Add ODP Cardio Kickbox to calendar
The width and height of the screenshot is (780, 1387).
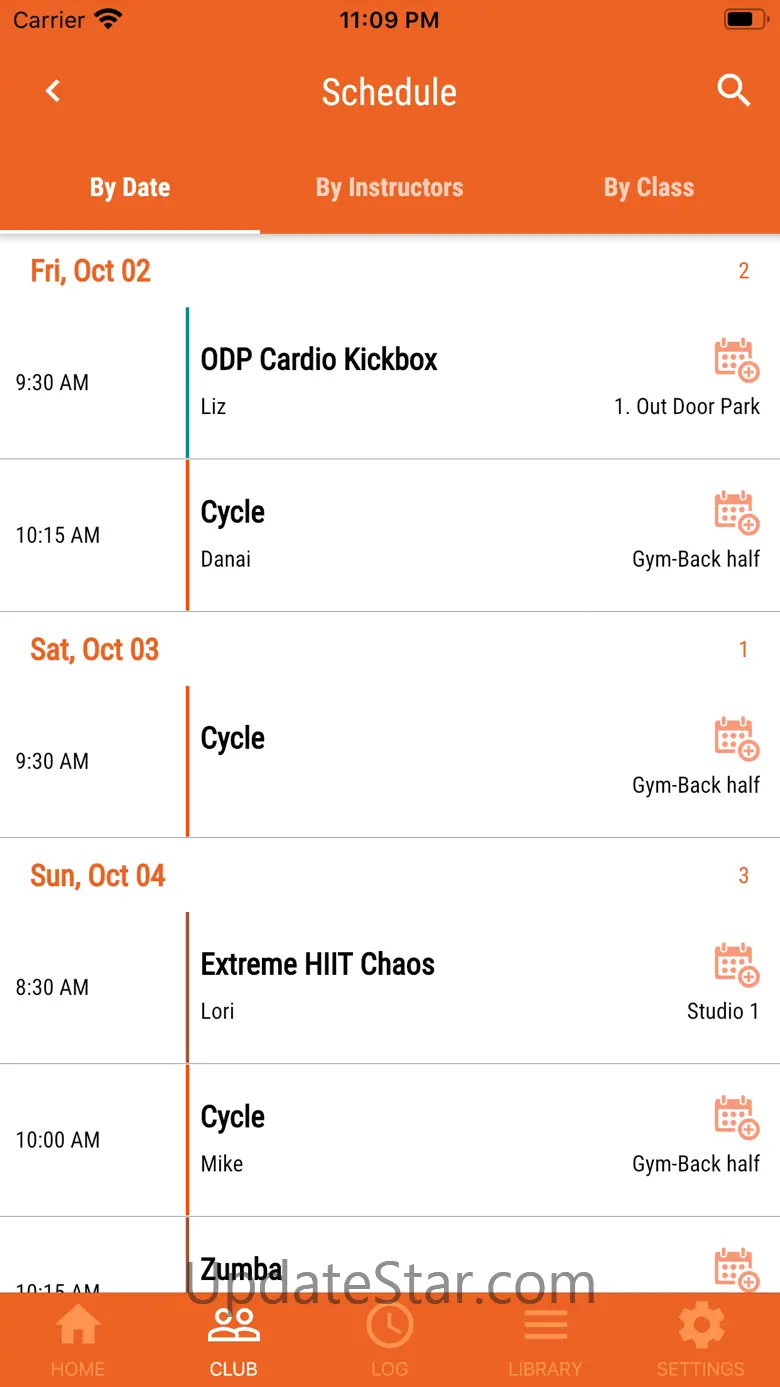click(737, 360)
